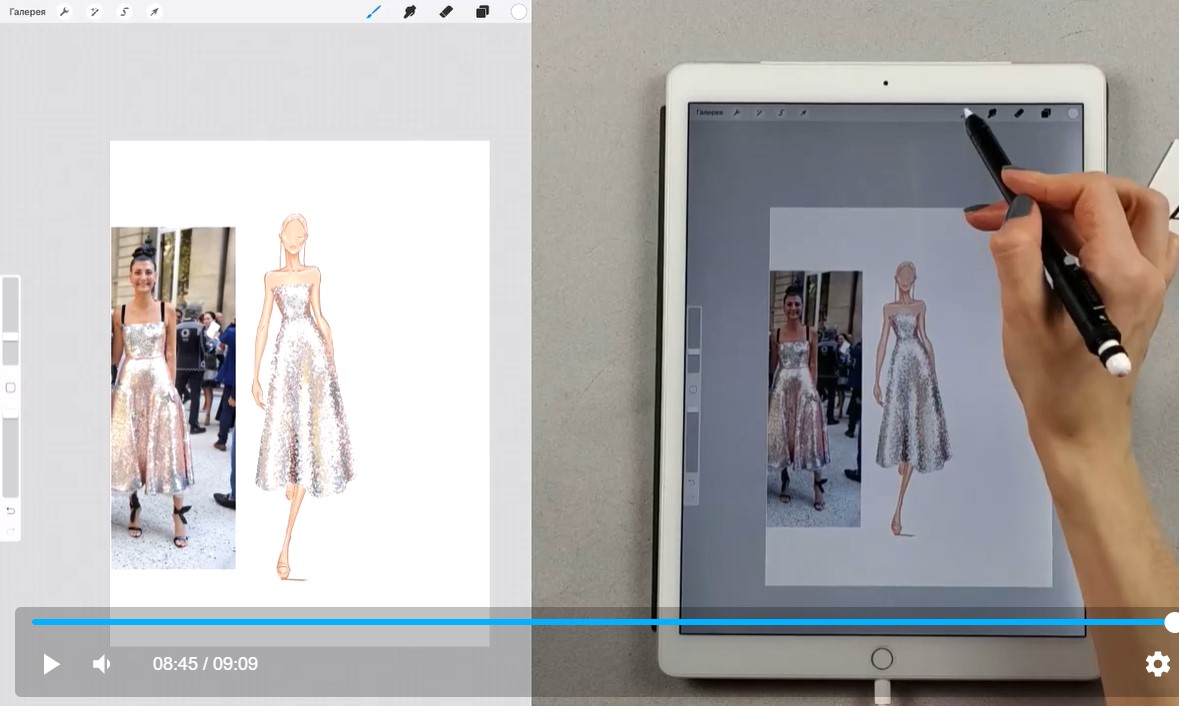Undo the last stroke using sidebar arrow
The width and height of the screenshot is (1179, 706).
11,511
